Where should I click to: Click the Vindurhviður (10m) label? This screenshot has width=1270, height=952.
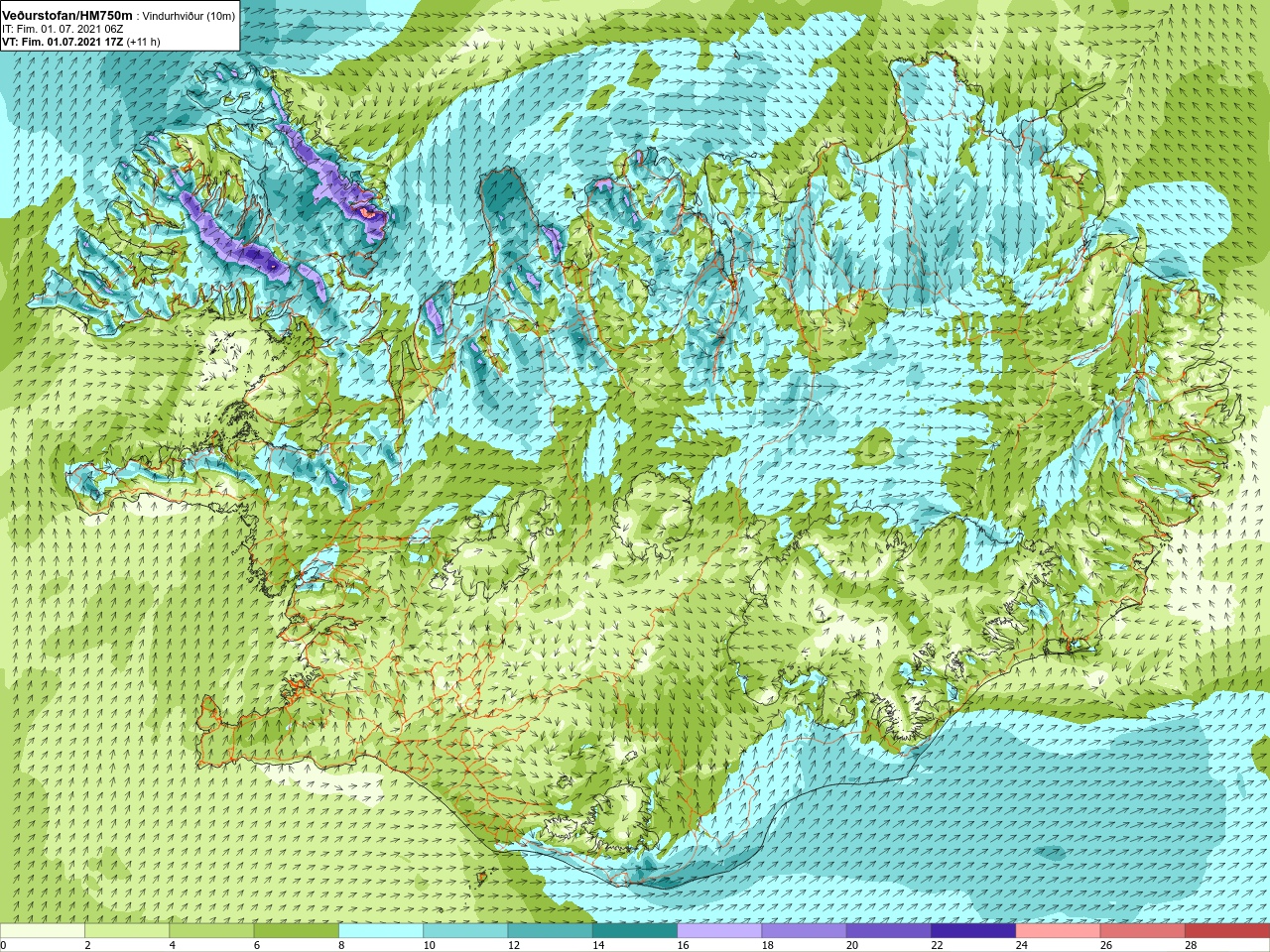click(x=189, y=16)
